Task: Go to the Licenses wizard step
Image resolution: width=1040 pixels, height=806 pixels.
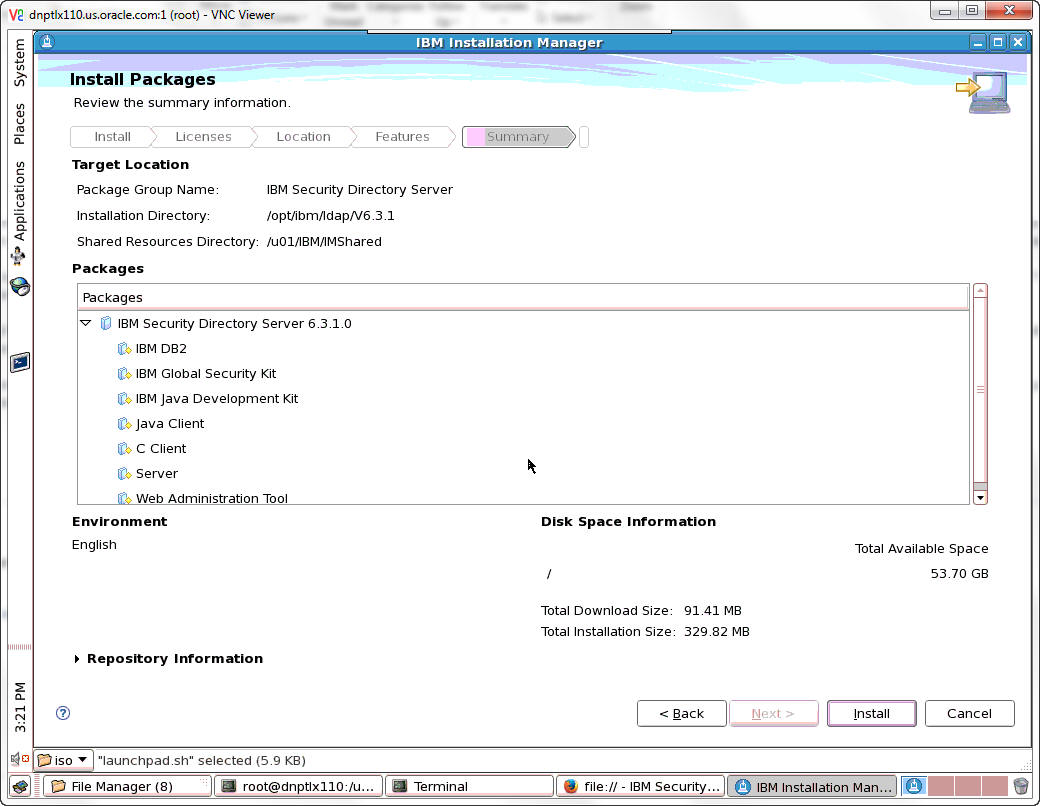Action: [x=203, y=137]
